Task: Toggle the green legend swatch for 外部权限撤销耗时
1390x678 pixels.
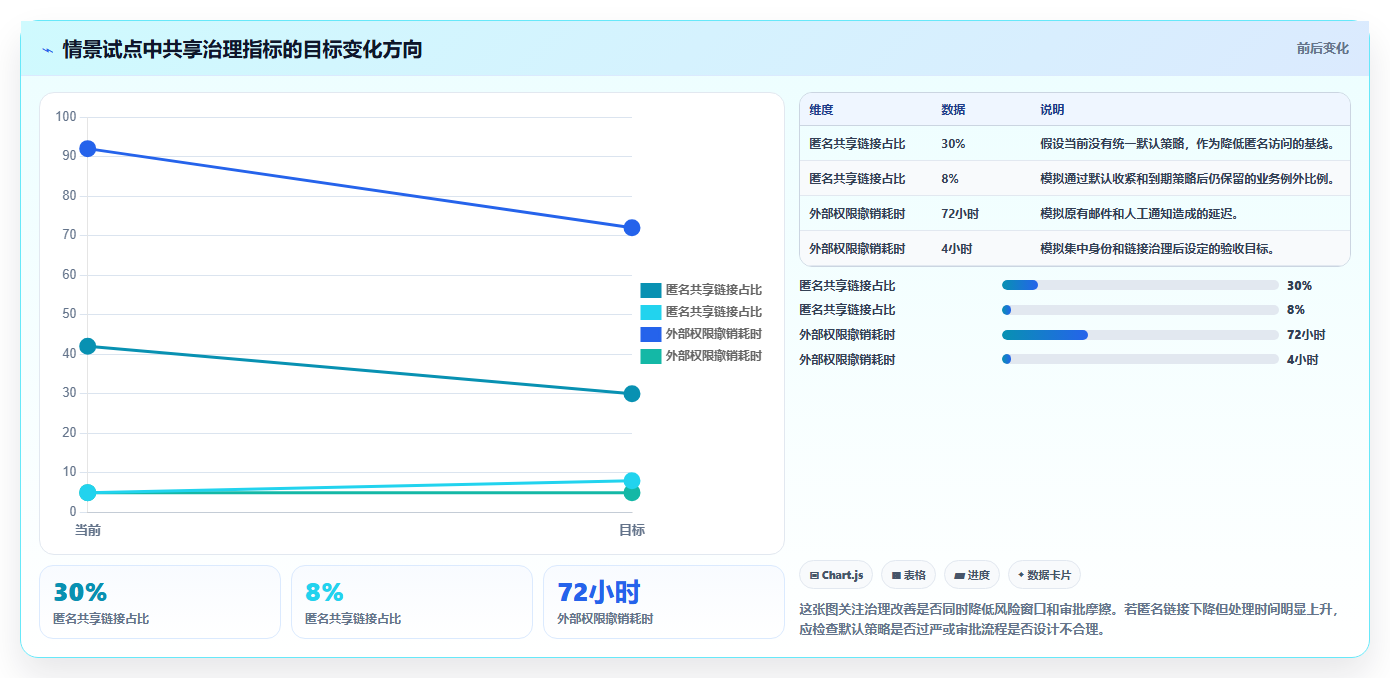Action: click(651, 356)
